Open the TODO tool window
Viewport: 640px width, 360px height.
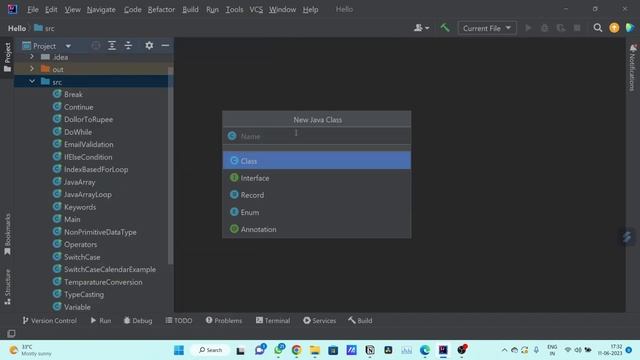click(x=179, y=321)
